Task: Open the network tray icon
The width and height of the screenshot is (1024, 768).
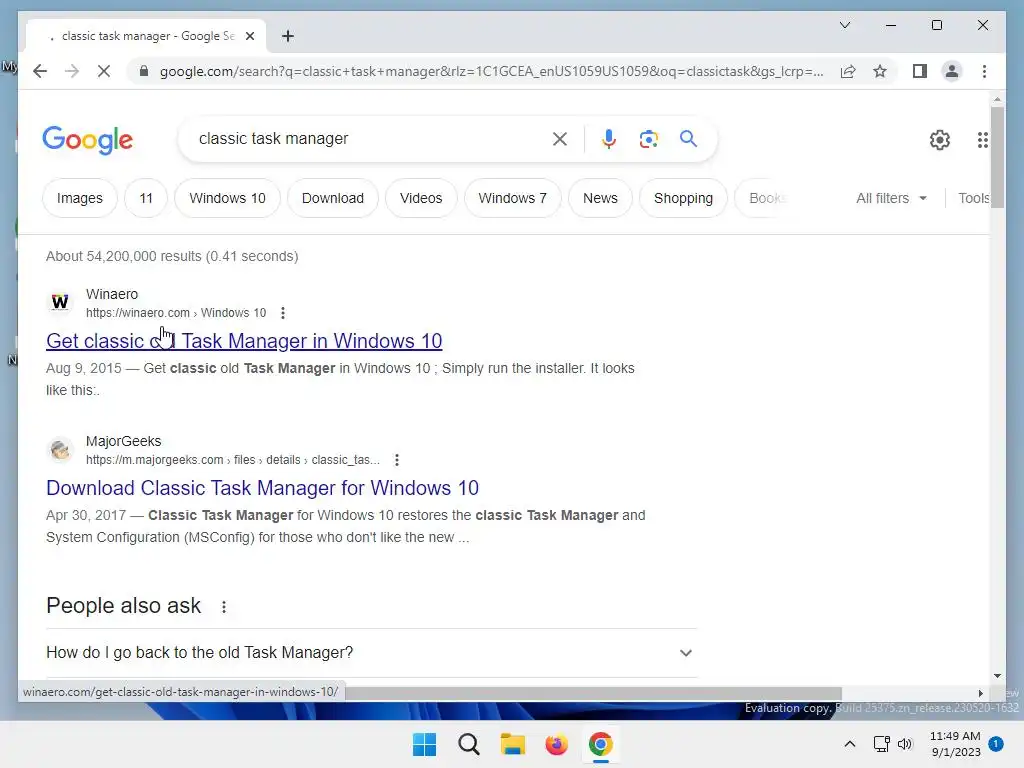Action: (882, 744)
